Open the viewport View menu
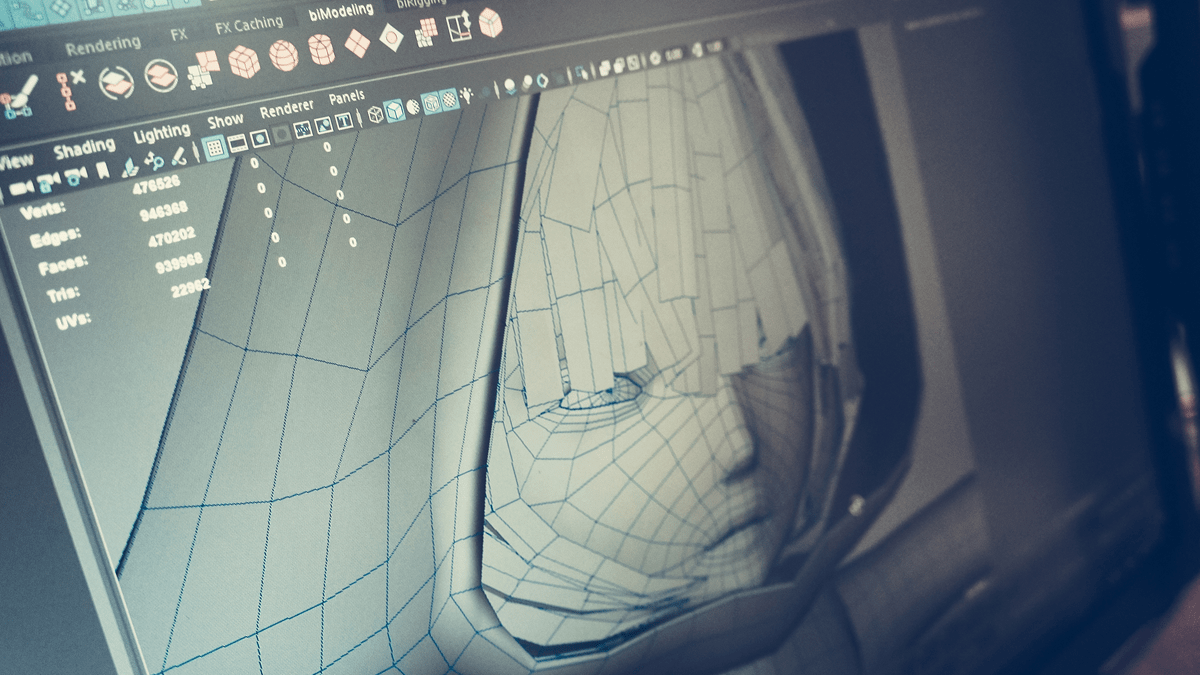 (x=16, y=161)
